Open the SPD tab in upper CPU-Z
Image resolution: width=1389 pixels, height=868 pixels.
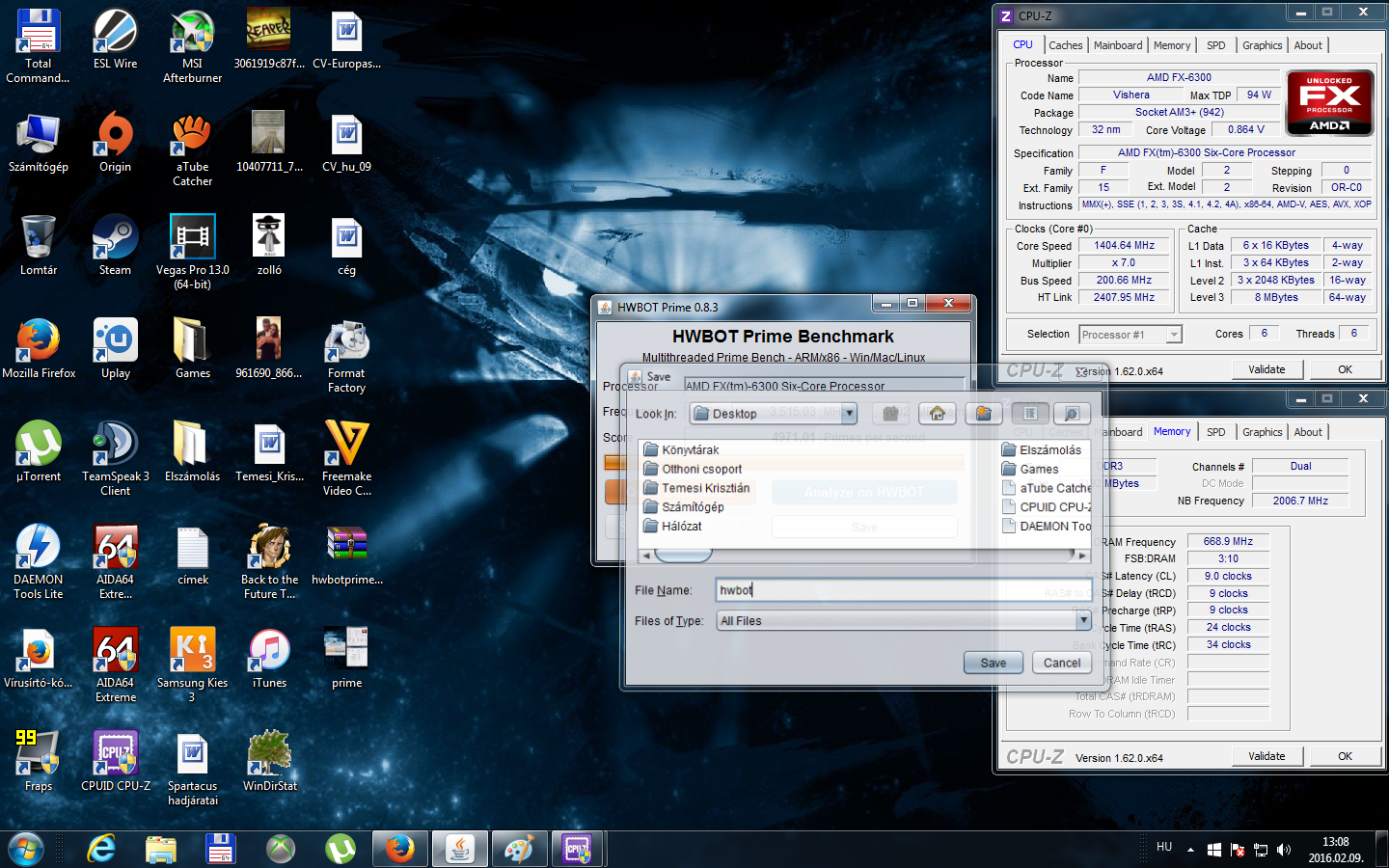click(1215, 45)
